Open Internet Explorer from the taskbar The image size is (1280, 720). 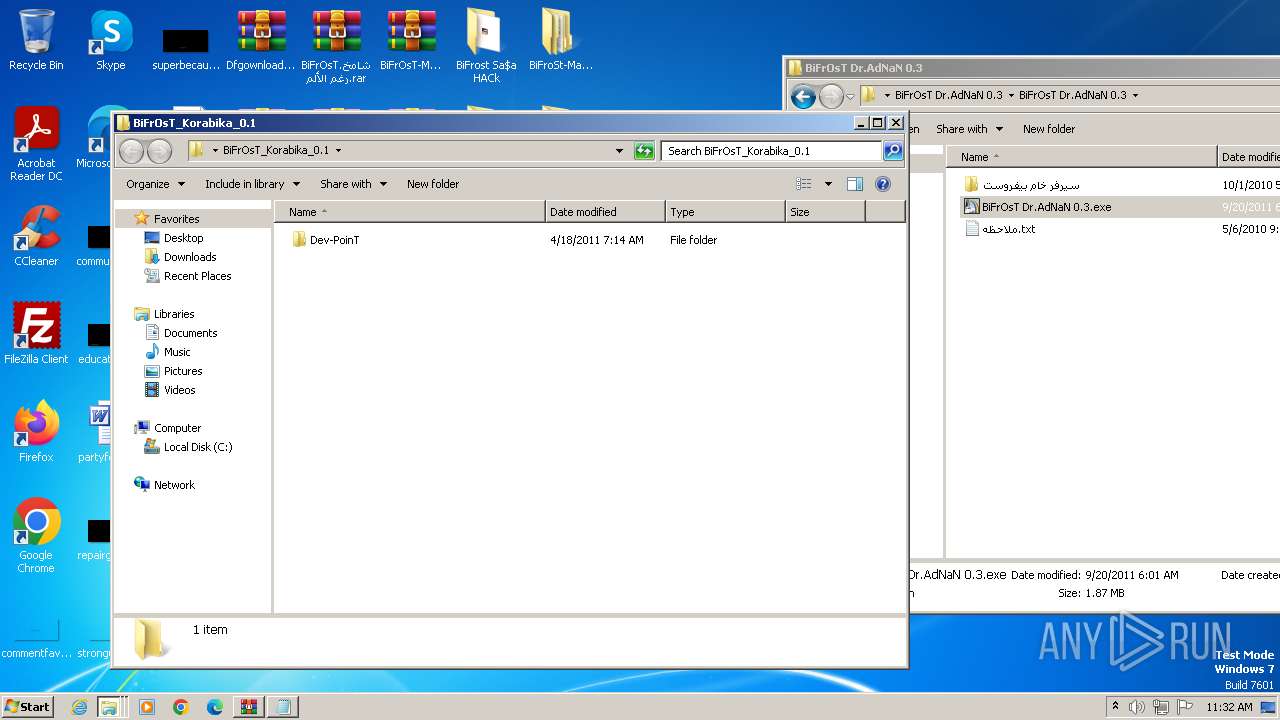pyautogui.click(x=80, y=707)
